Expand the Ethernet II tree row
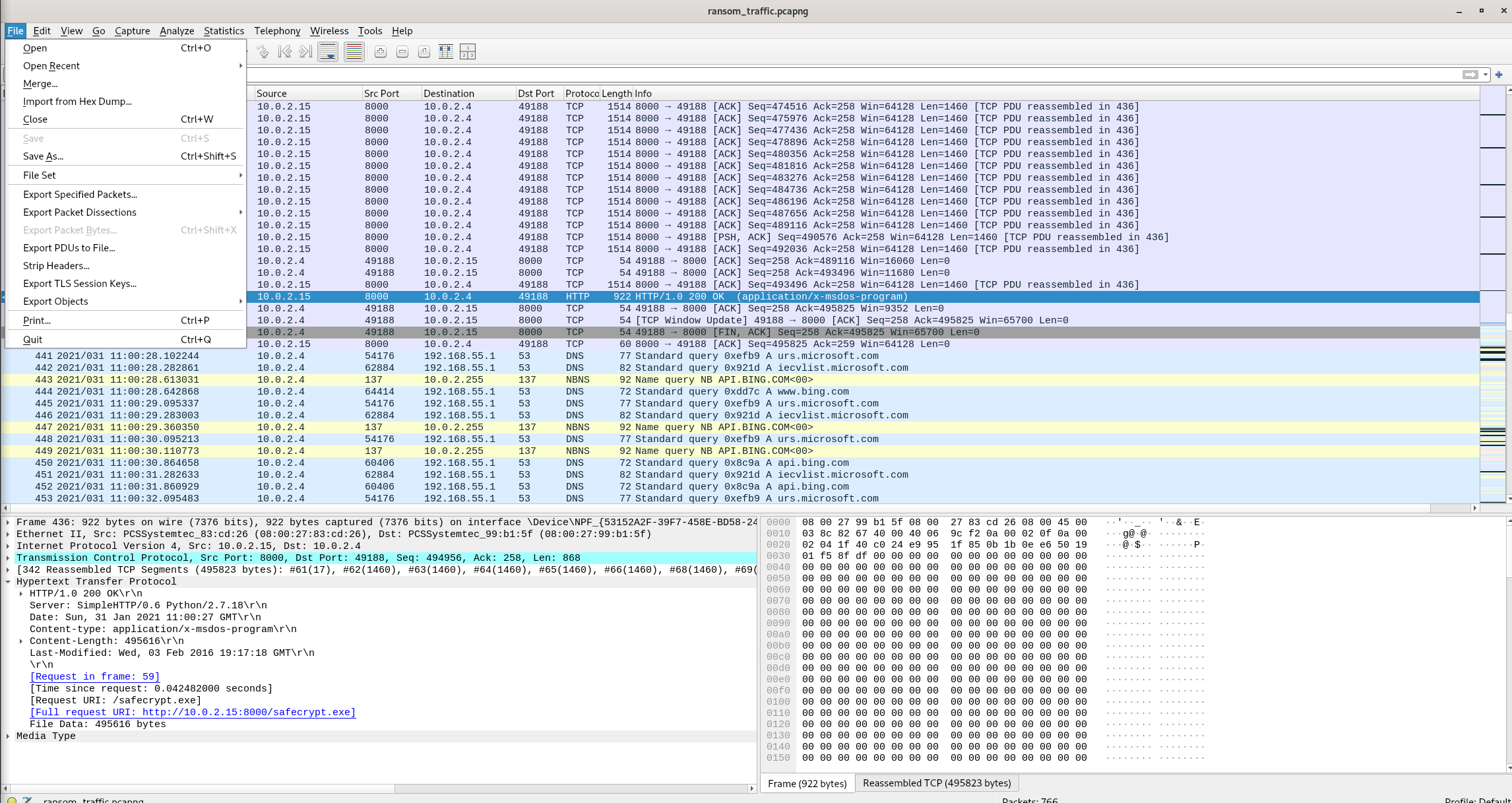Image resolution: width=1512 pixels, height=803 pixels. point(8,534)
